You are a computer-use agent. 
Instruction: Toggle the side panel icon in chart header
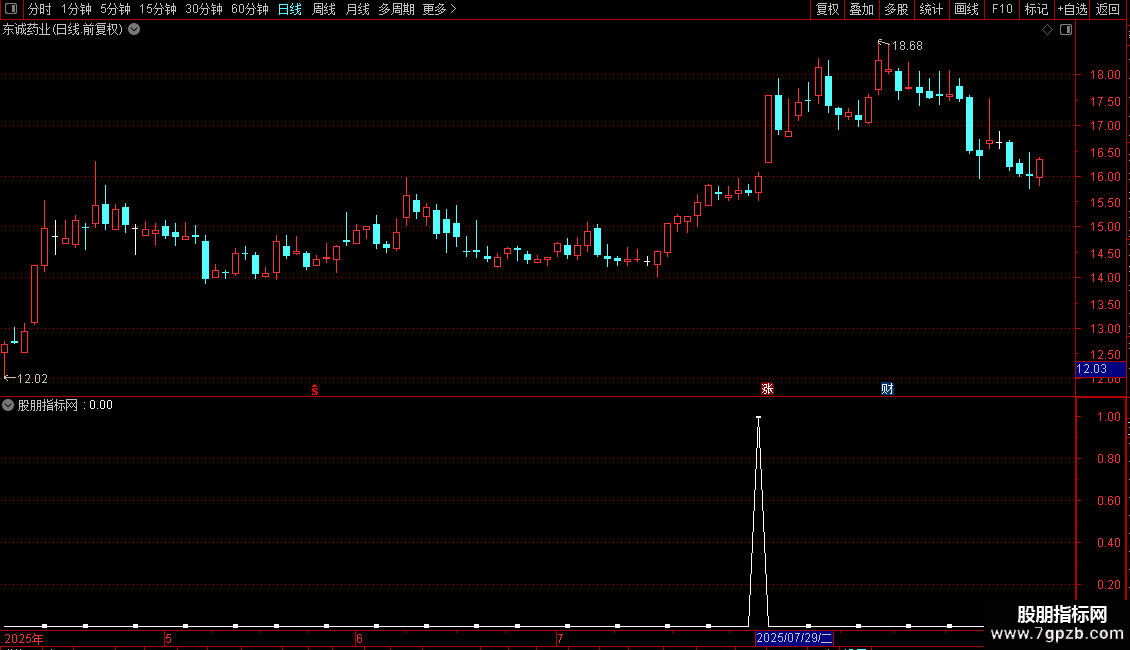(1066, 30)
